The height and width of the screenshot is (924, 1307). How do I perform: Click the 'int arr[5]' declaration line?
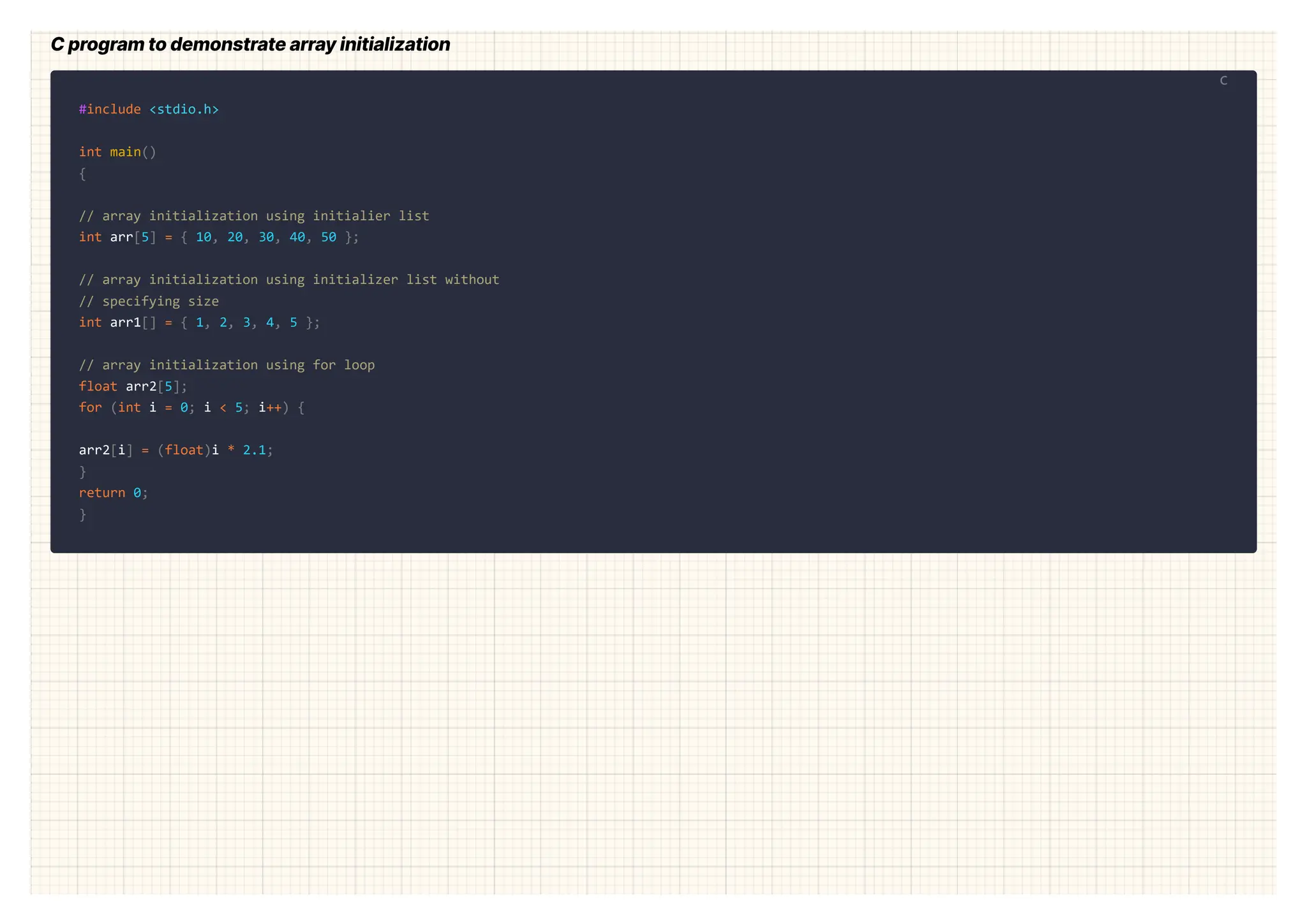pyautogui.click(x=219, y=237)
